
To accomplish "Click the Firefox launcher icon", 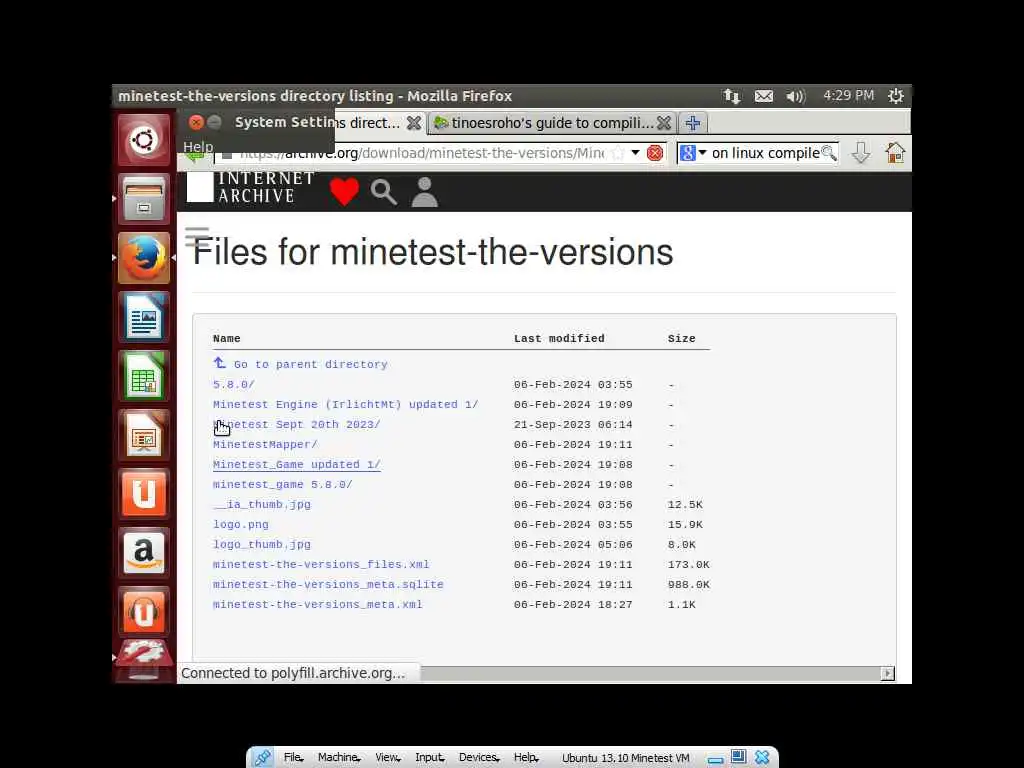I will 144,257.
